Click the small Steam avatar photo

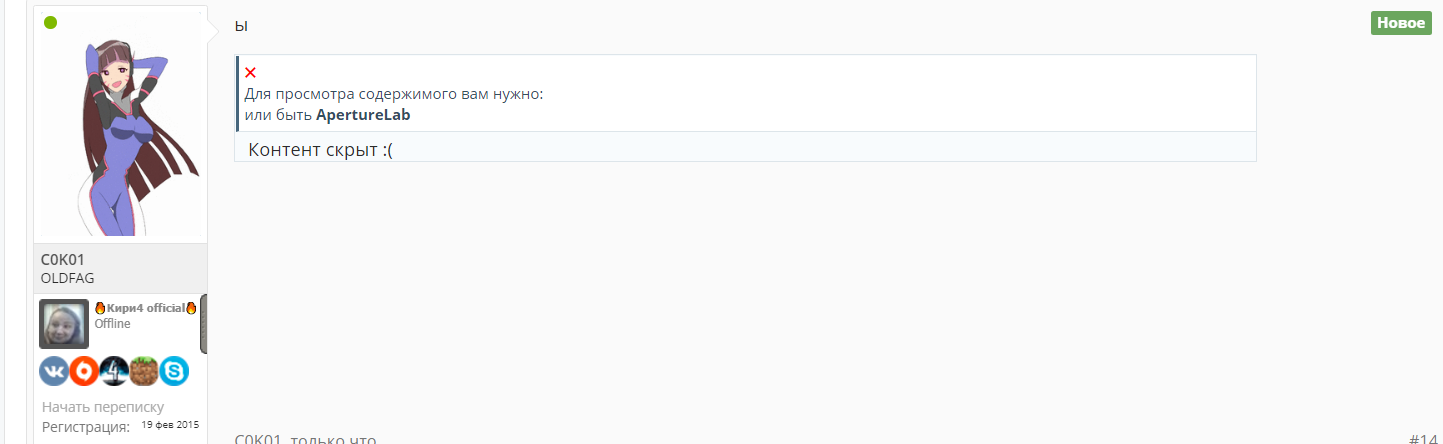[64, 324]
